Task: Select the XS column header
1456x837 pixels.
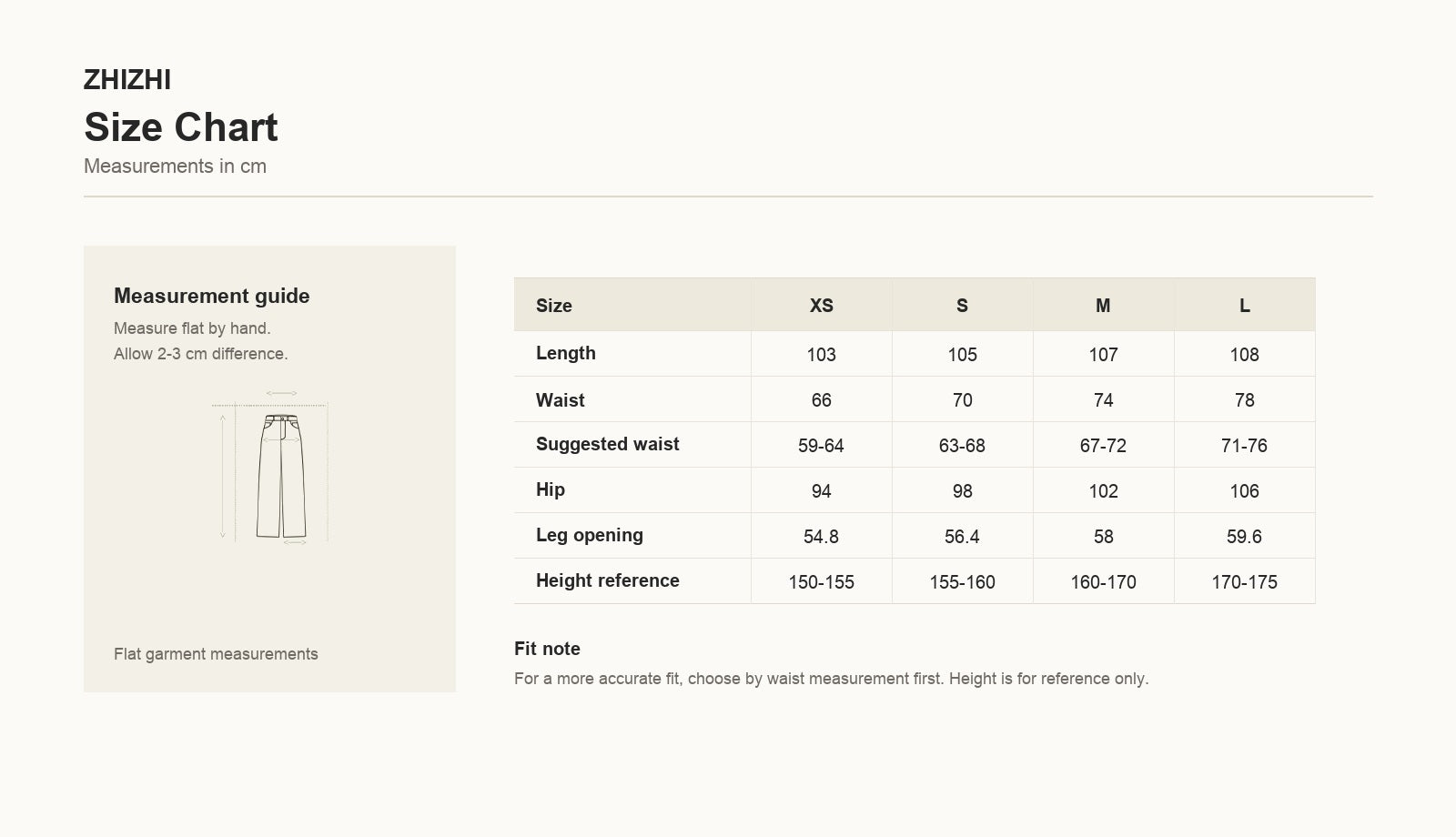Action: [x=821, y=306]
